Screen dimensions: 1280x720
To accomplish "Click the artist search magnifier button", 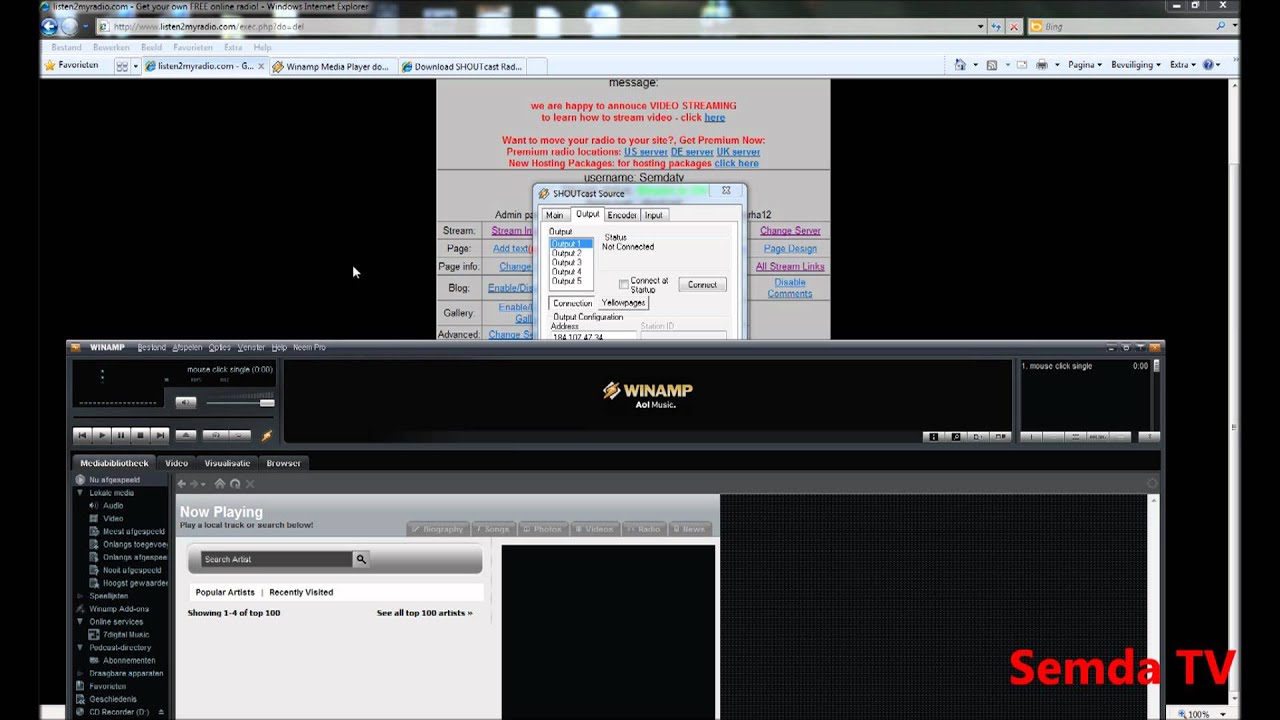I will 361,560.
